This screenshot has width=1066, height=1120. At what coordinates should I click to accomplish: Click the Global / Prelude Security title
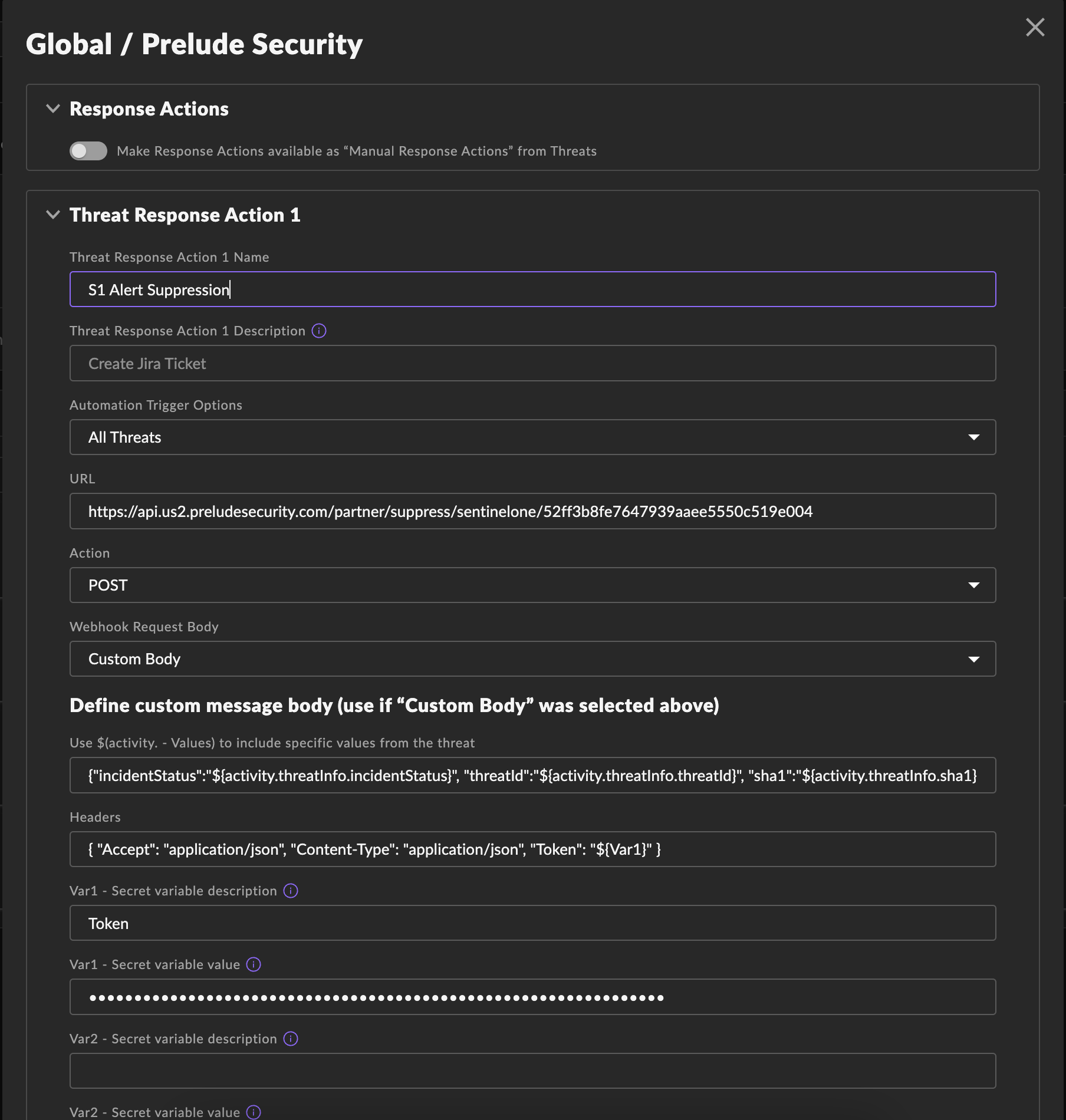pos(195,44)
